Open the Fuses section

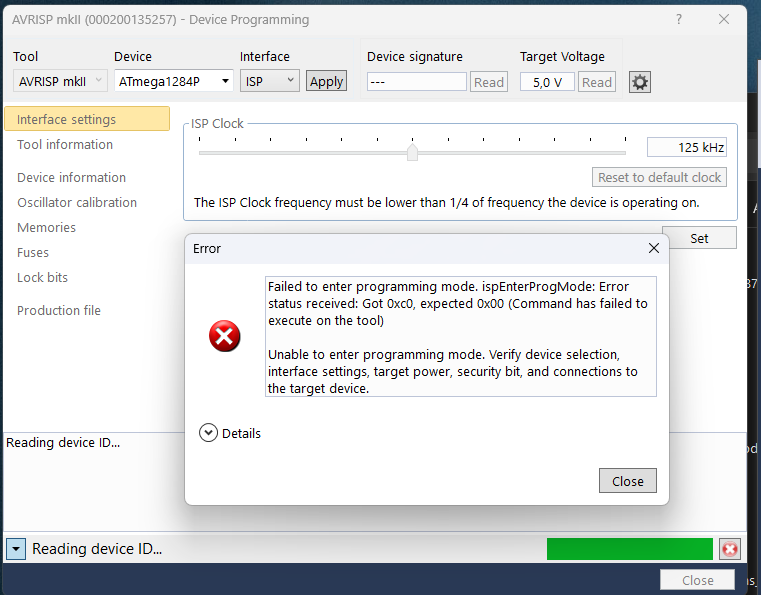pyautogui.click(x=33, y=253)
